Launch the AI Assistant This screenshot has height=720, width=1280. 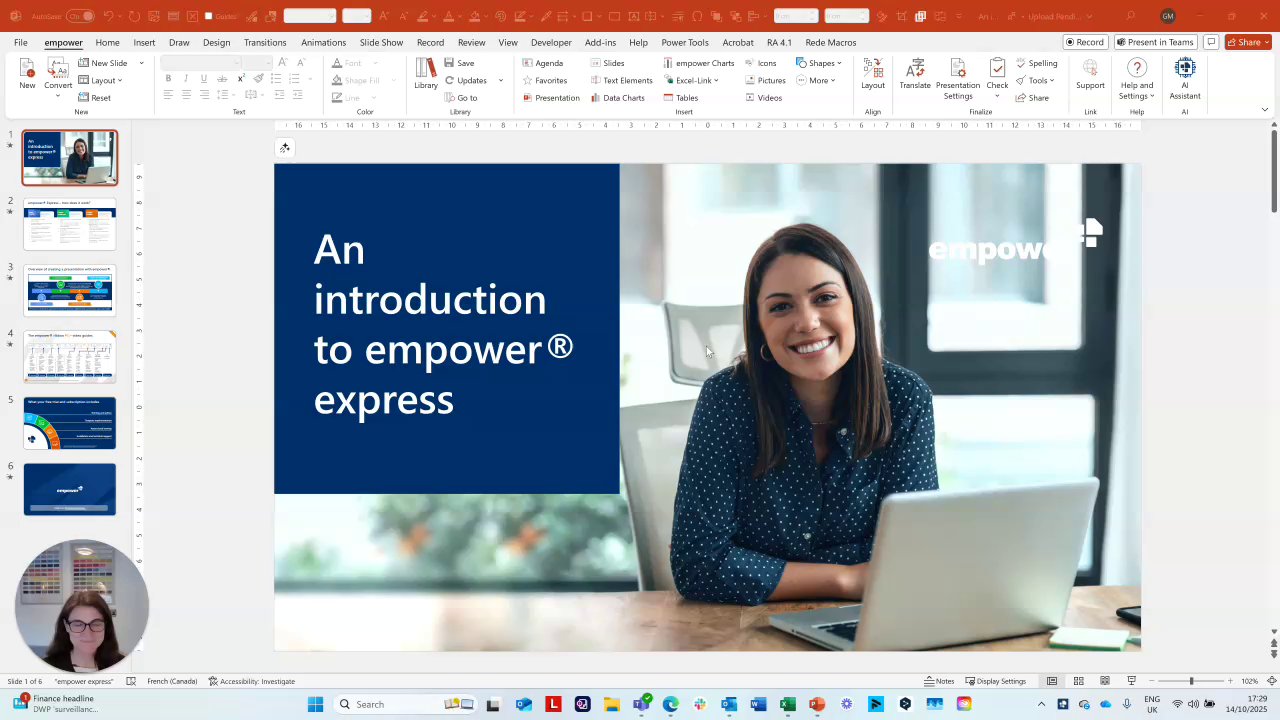(x=1185, y=79)
